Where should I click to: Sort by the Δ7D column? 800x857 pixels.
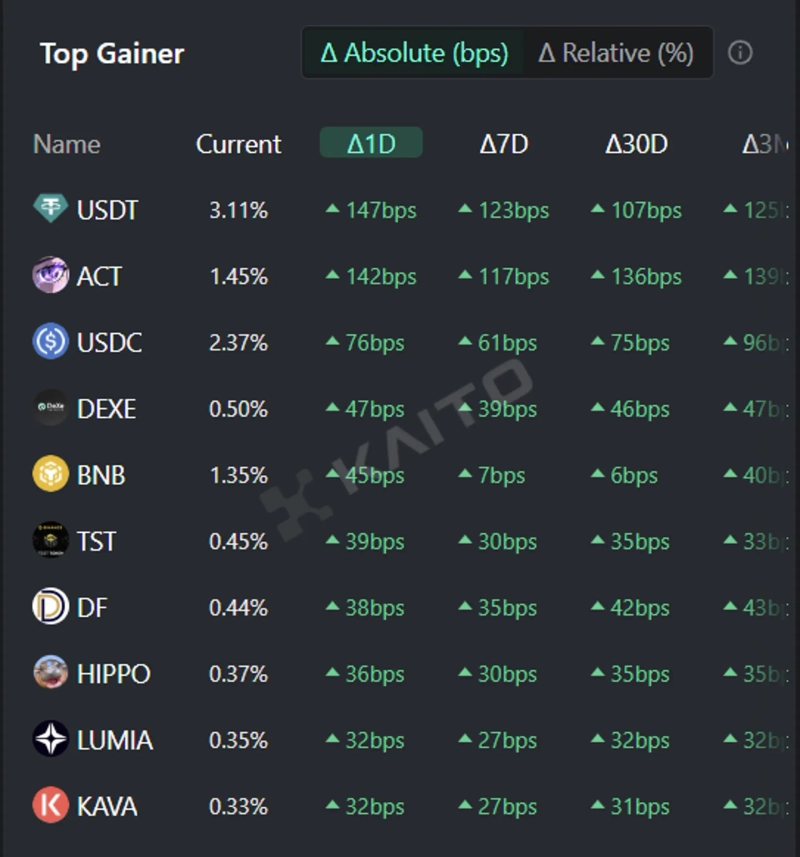click(x=503, y=144)
